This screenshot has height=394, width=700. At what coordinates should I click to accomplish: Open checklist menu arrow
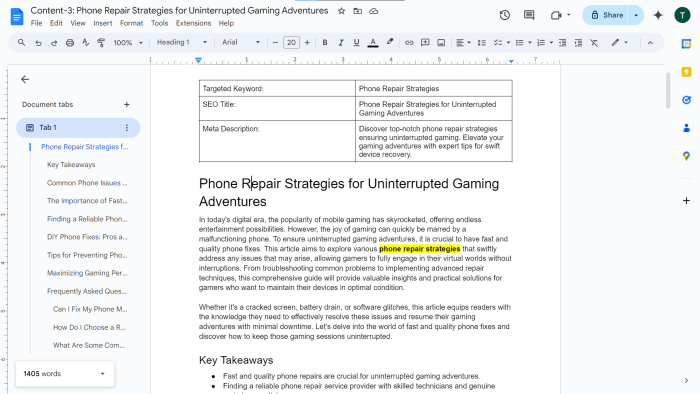508,42
